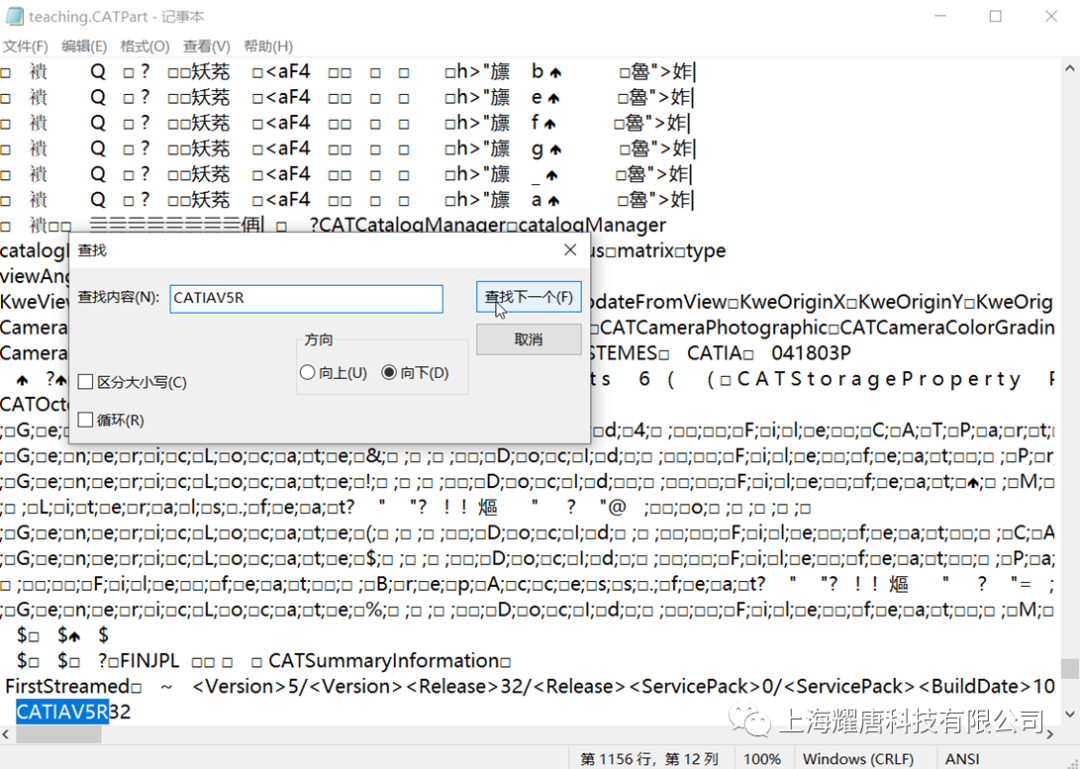Focus the 查找内容 search text field
Viewport: 1080px width, 769px height.
pyautogui.click(x=307, y=298)
